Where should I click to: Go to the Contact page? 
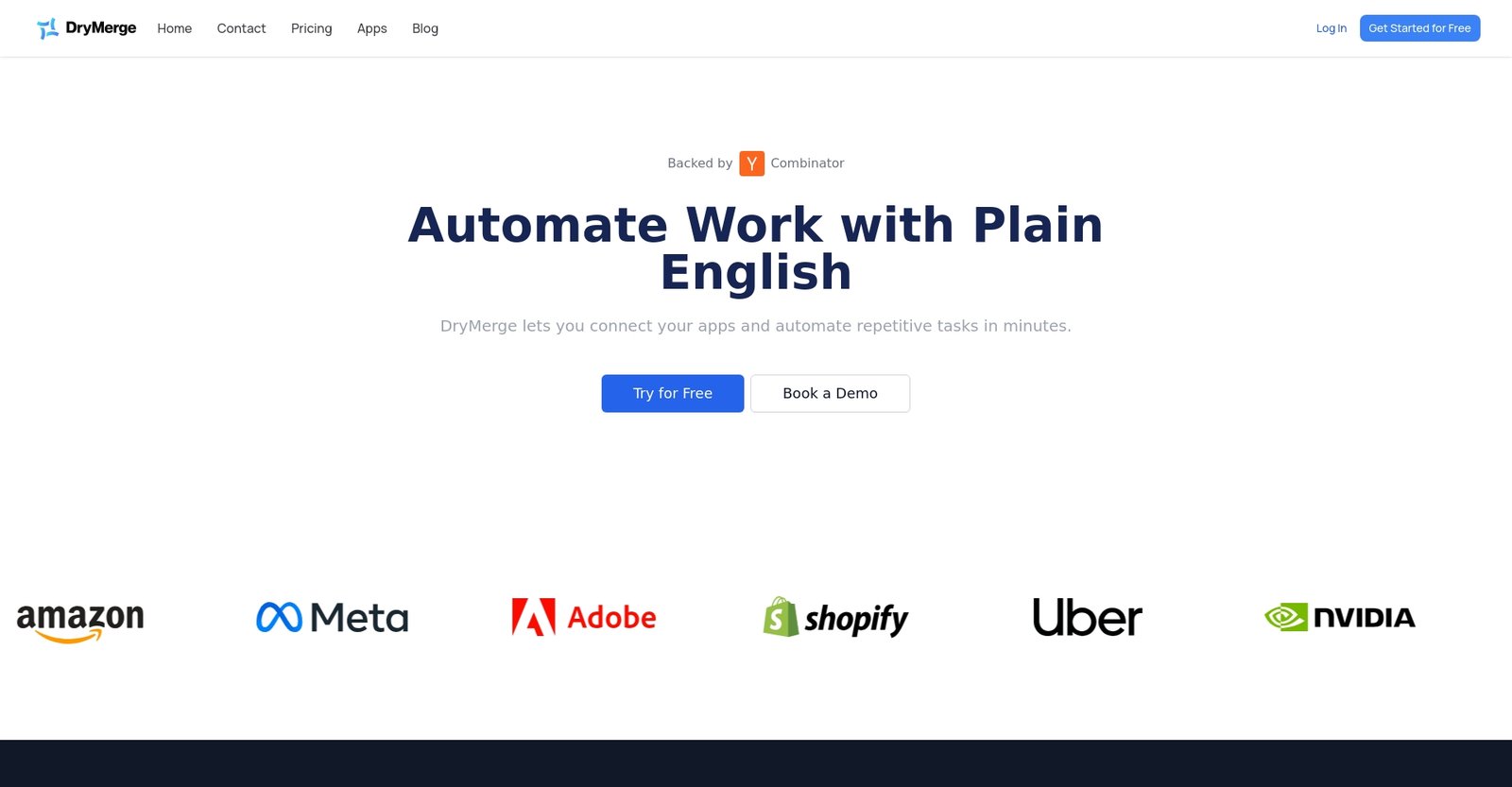(241, 28)
